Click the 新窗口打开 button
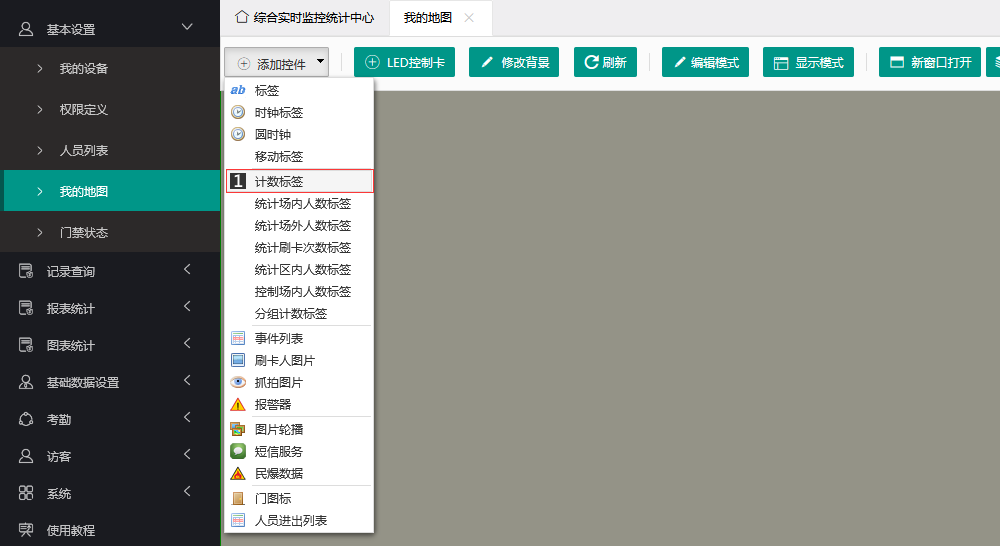Viewport: 1000px width, 546px height. click(x=930, y=62)
